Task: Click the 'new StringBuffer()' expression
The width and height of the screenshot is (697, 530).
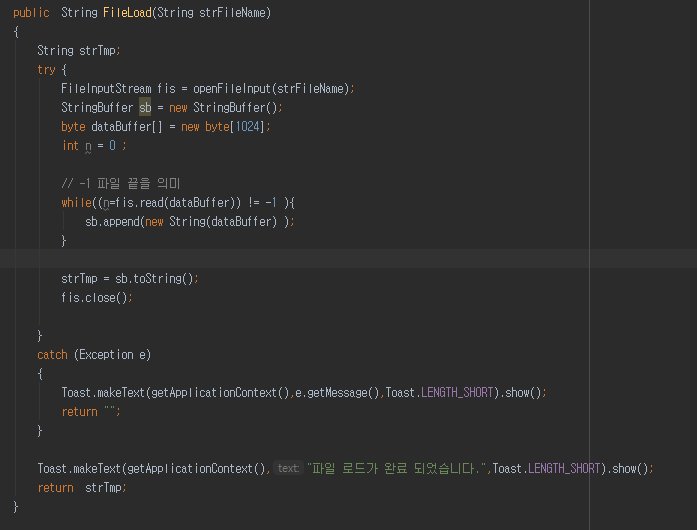Action: (223, 108)
